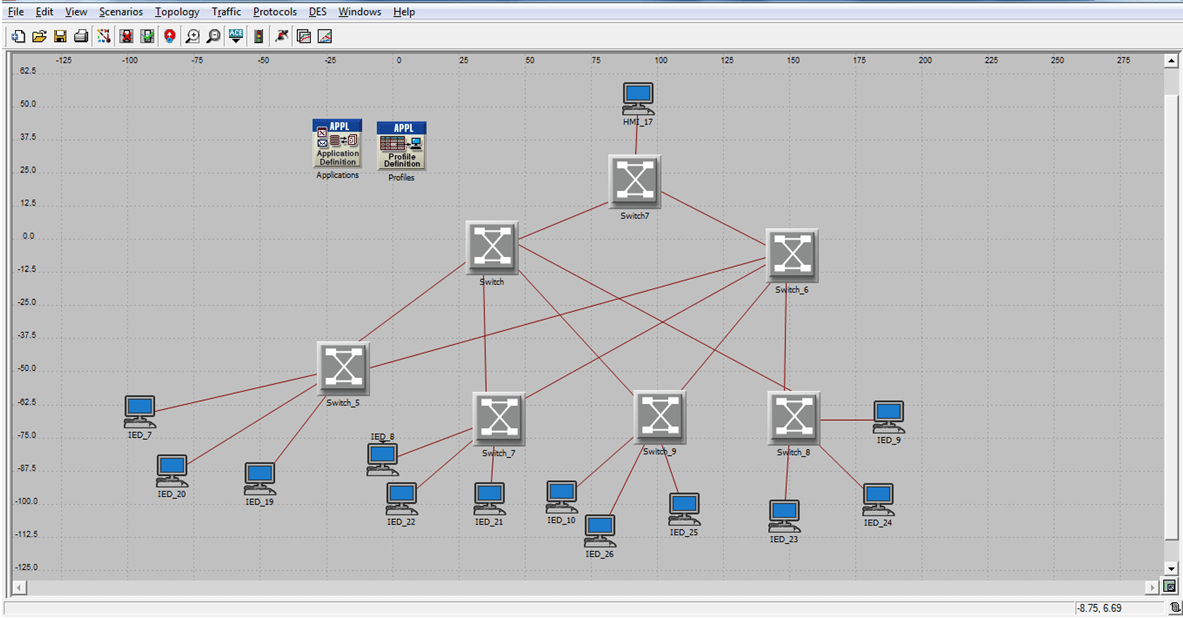The width and height of the screenshot is (1183, 619).
Task: Select the Switch_9 node
Action: (659, 417)
